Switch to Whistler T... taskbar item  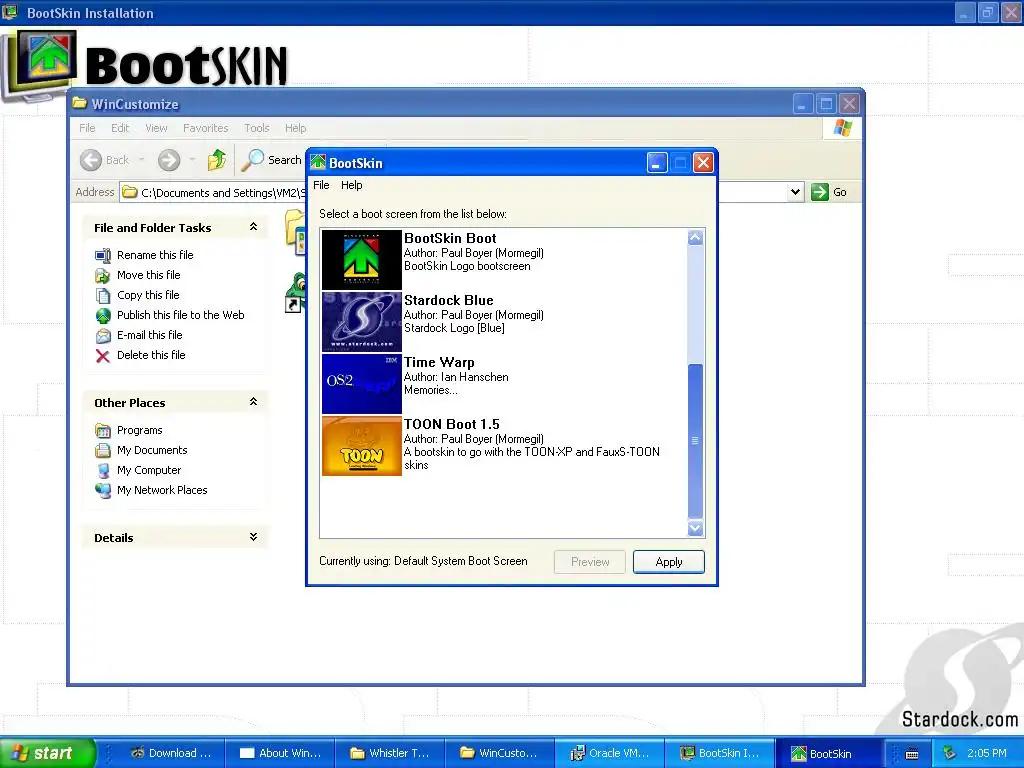coord(390,753)
